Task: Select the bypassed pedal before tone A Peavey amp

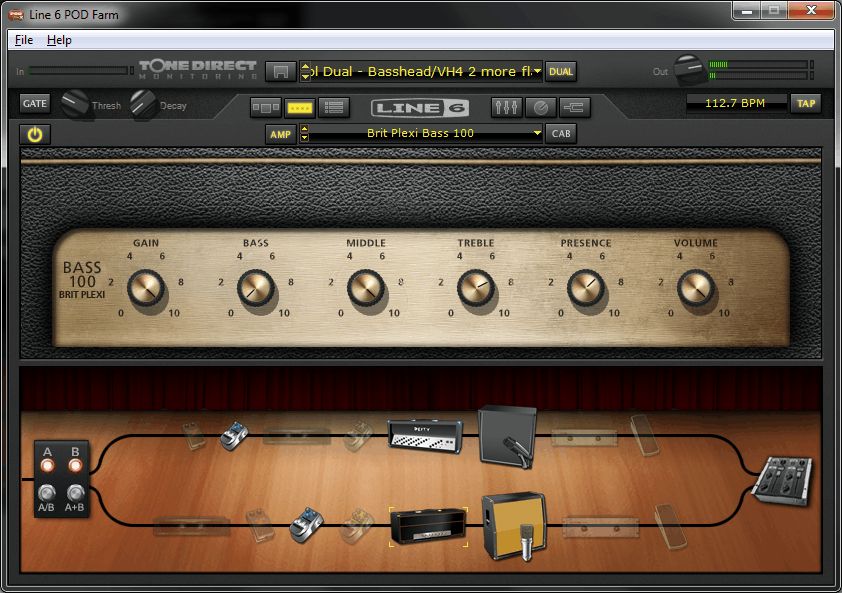Action: (358, 436)
